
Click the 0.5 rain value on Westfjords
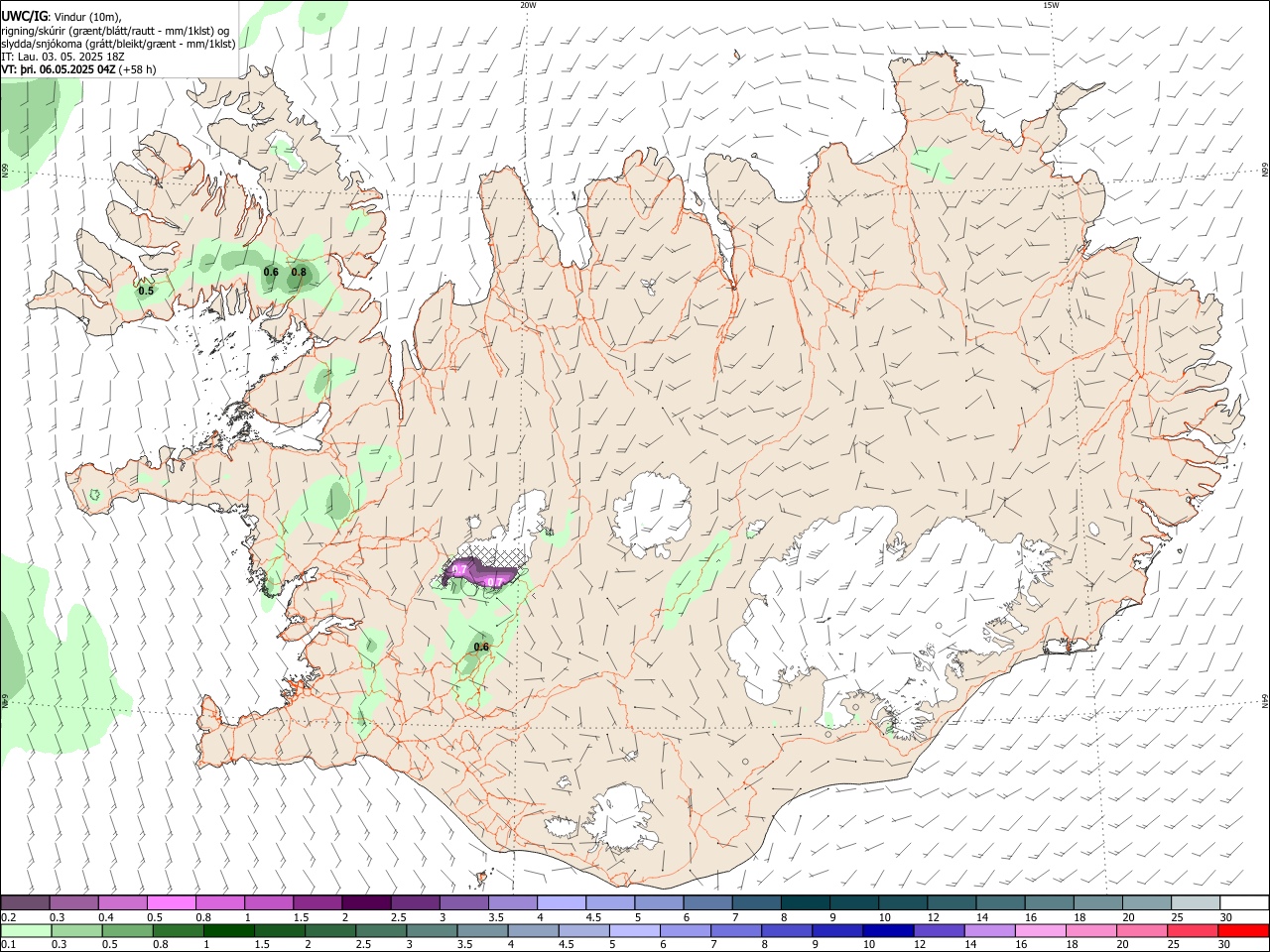146,292
